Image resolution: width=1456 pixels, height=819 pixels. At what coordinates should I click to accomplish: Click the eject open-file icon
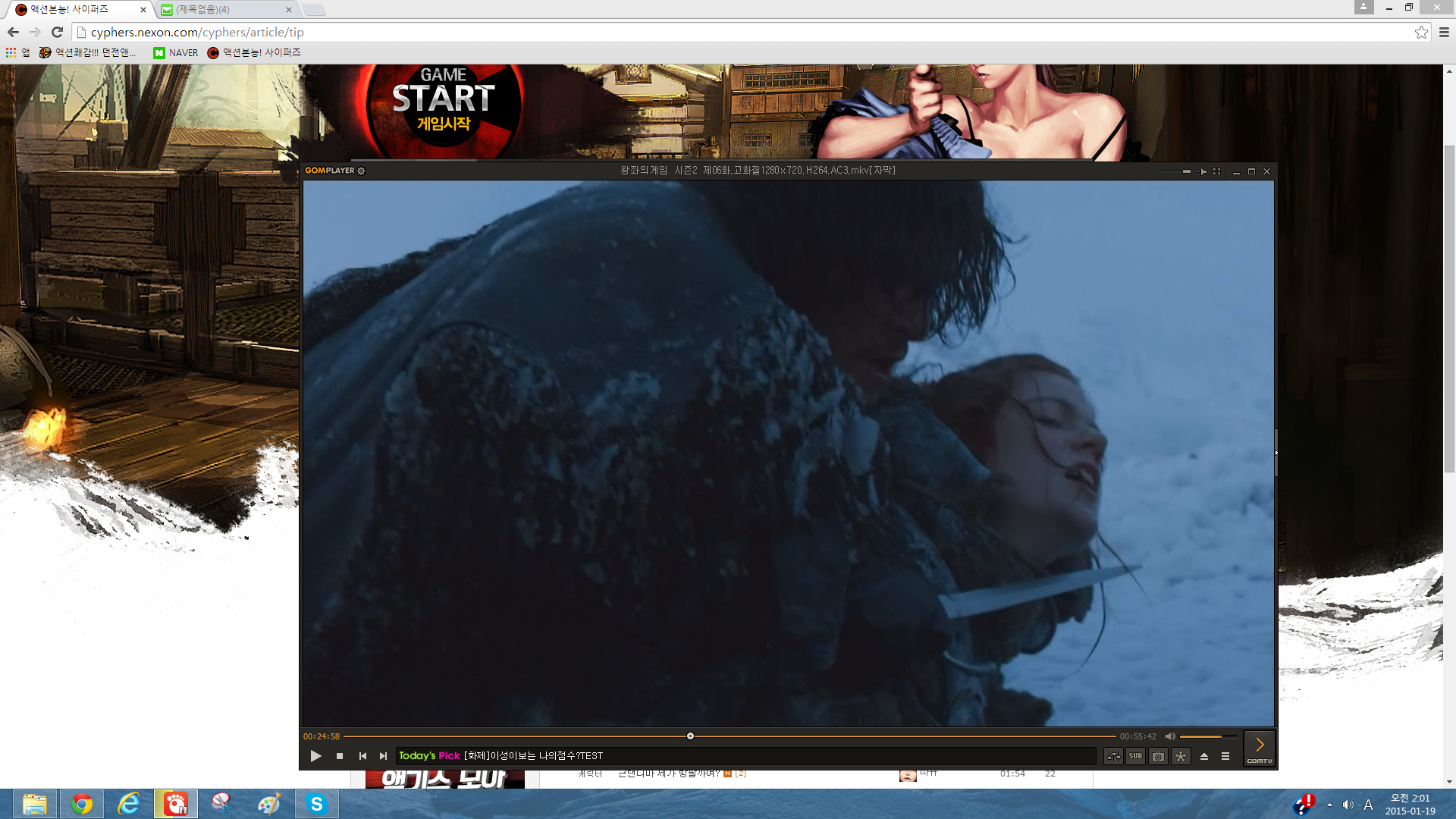coord(1203,756)
